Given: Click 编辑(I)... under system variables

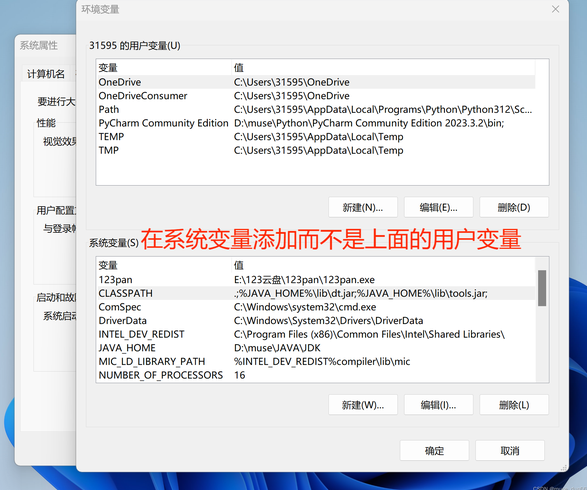Looking at the screenshot, I should (438, 405).
